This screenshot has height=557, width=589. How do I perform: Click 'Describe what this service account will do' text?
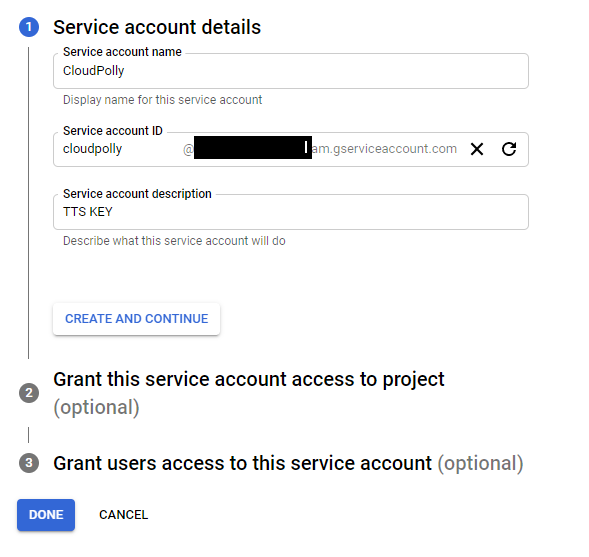[174, 241]
